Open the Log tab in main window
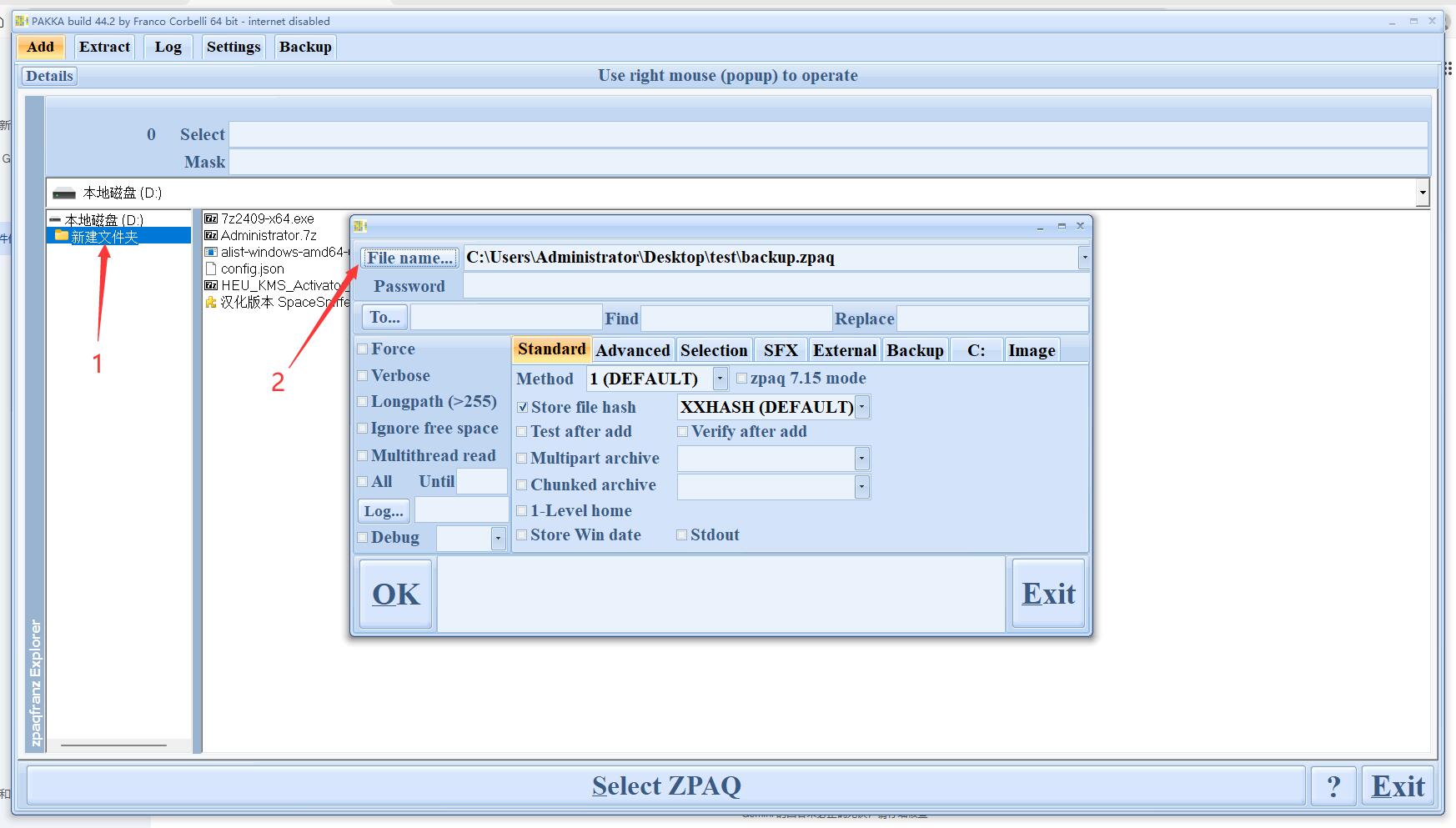The height and width of the screenshot is (828, 1456). pos(168,47)
